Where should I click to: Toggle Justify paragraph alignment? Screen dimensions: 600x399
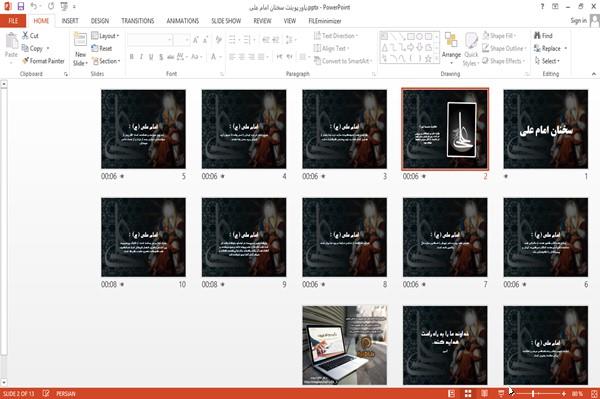[261, 57]
